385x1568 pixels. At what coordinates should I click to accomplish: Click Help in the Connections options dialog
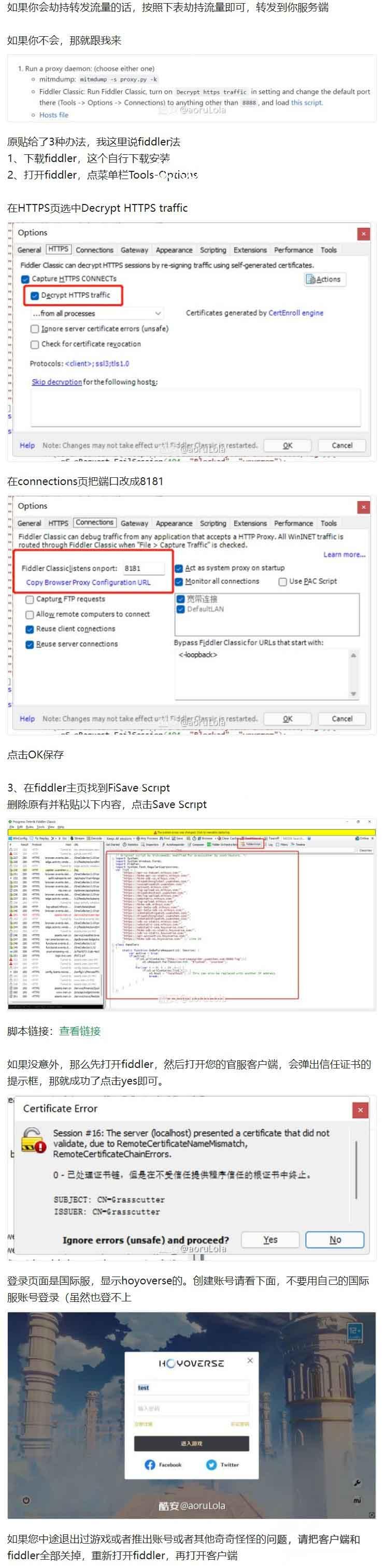27,719
